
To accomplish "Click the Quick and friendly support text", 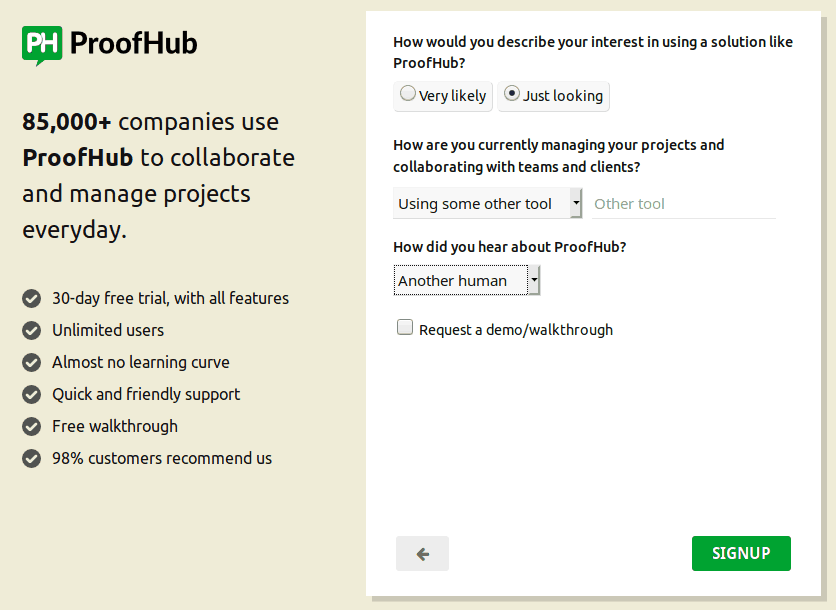I will 146,395.
